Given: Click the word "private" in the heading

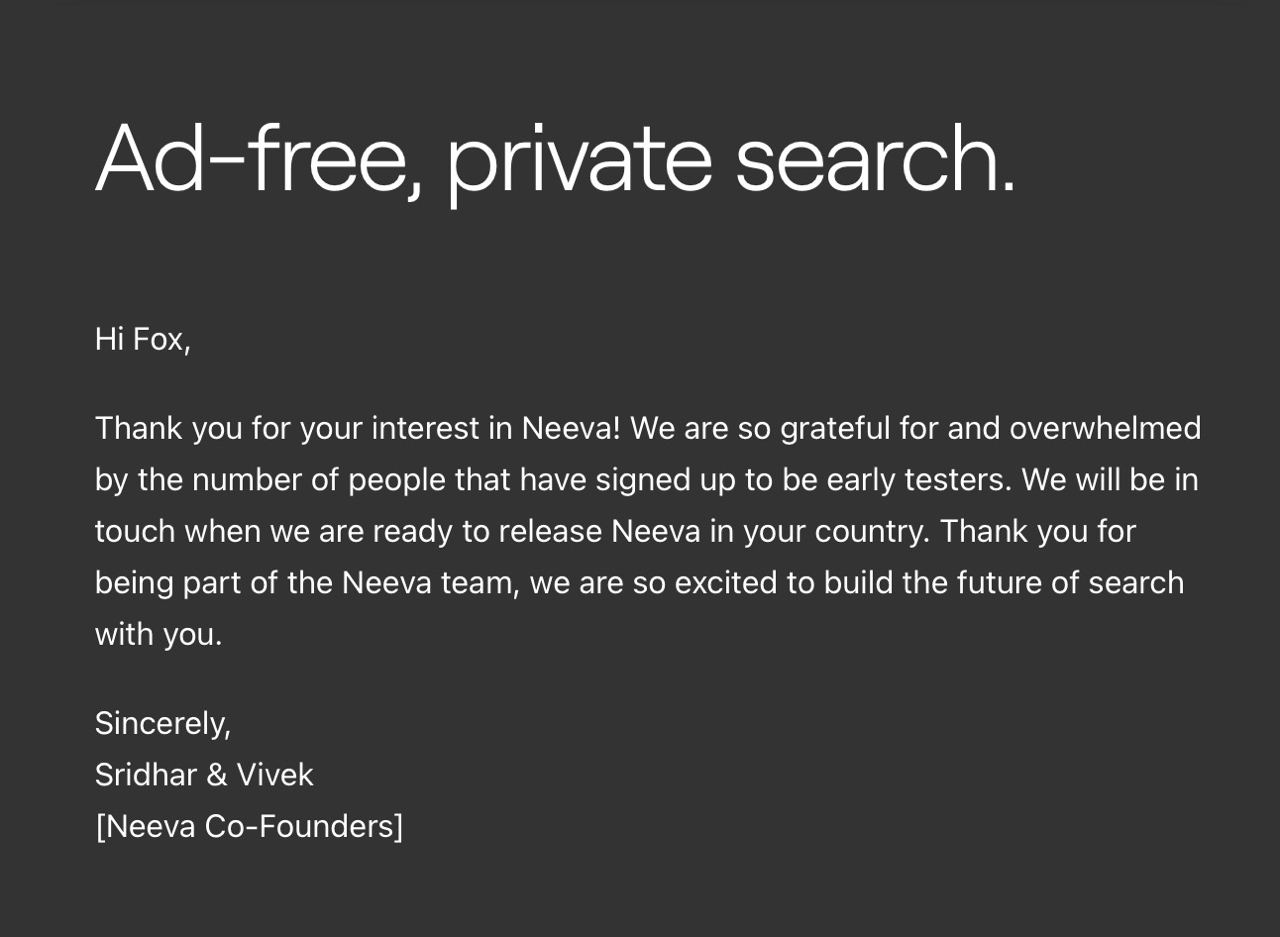Looking at the screenshot, I should pyautogui.click(x=578, y=160).
